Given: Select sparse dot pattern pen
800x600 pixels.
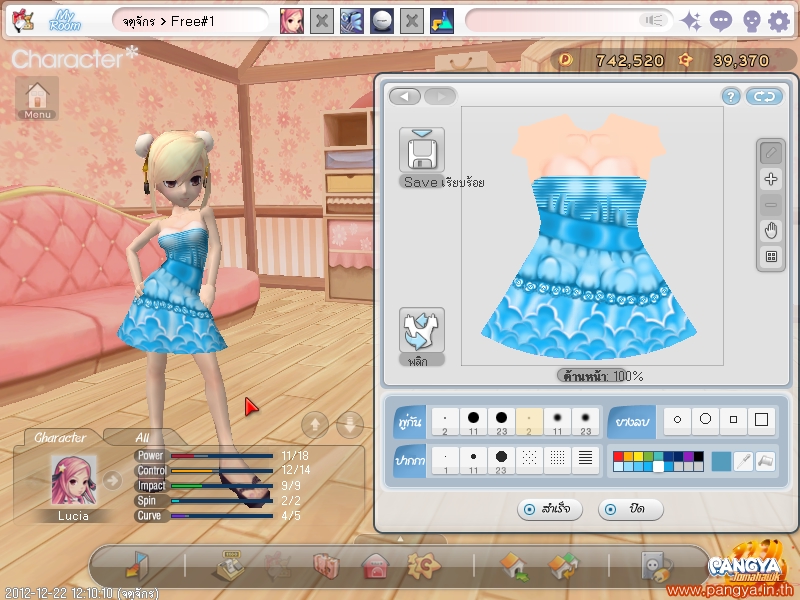Looking at the screenshot, I should 529,461.
